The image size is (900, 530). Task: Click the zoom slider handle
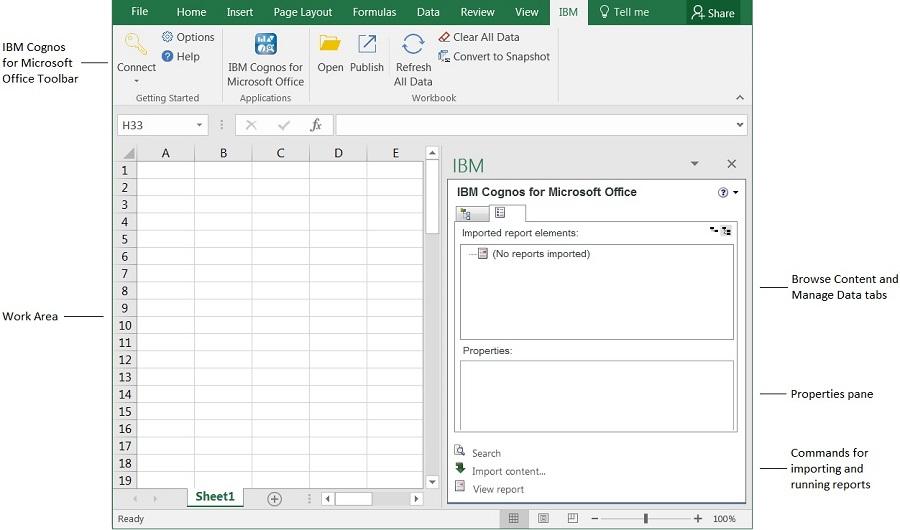(646, 519)
